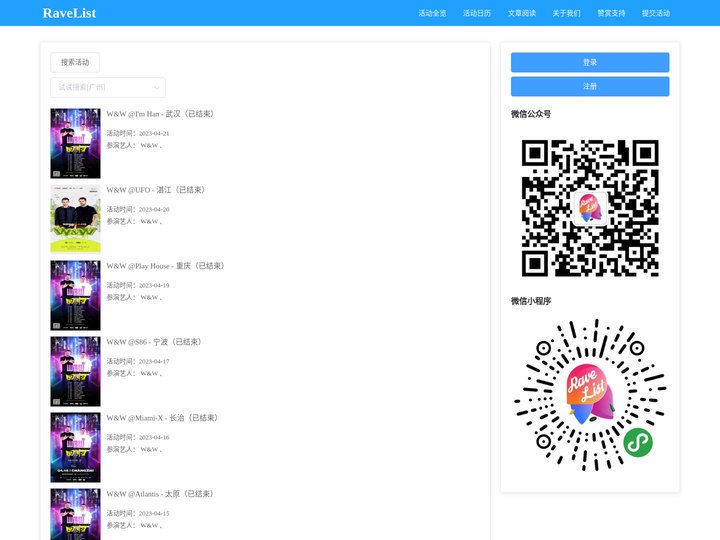The height and width of the screenshot is (540, 720).
Task: Open the title W&W @Atlantis - 太原（已结束）
Action: (160, 494)
